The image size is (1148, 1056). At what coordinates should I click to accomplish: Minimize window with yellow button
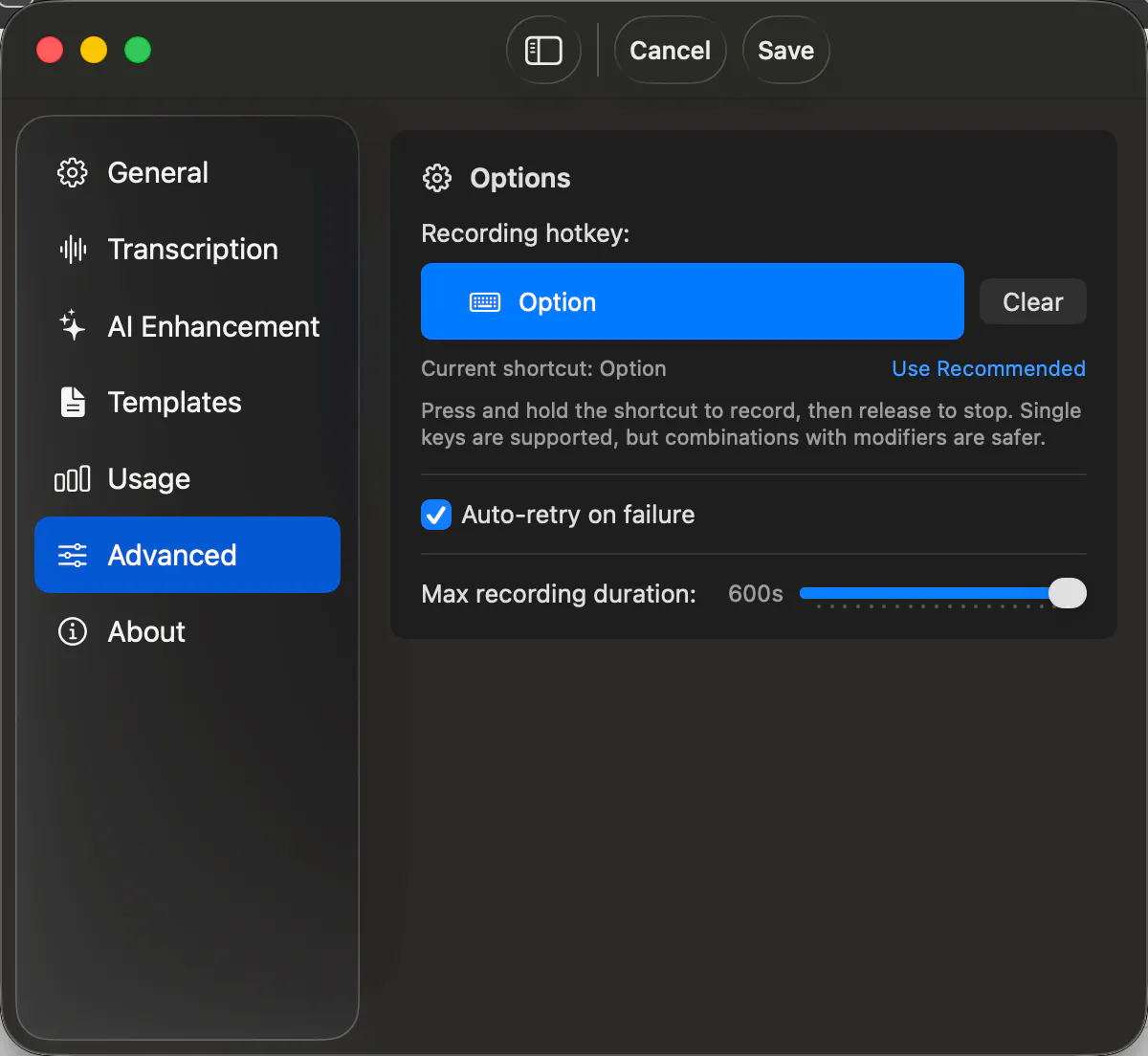(x=94, y=50)
